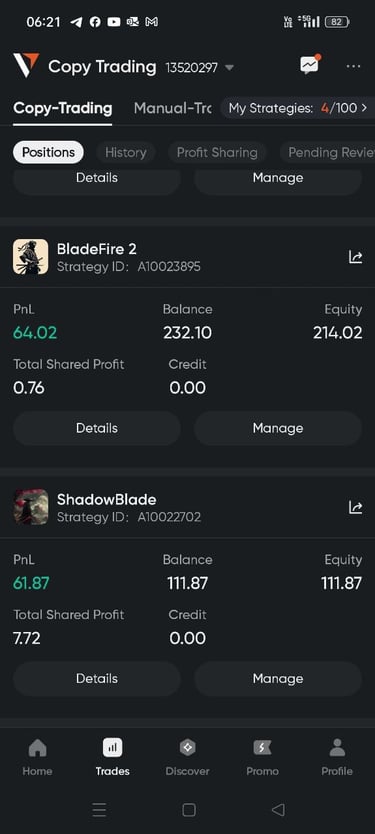Open the Discover tab icon
The image size is (375, 834).
(187, 748)
